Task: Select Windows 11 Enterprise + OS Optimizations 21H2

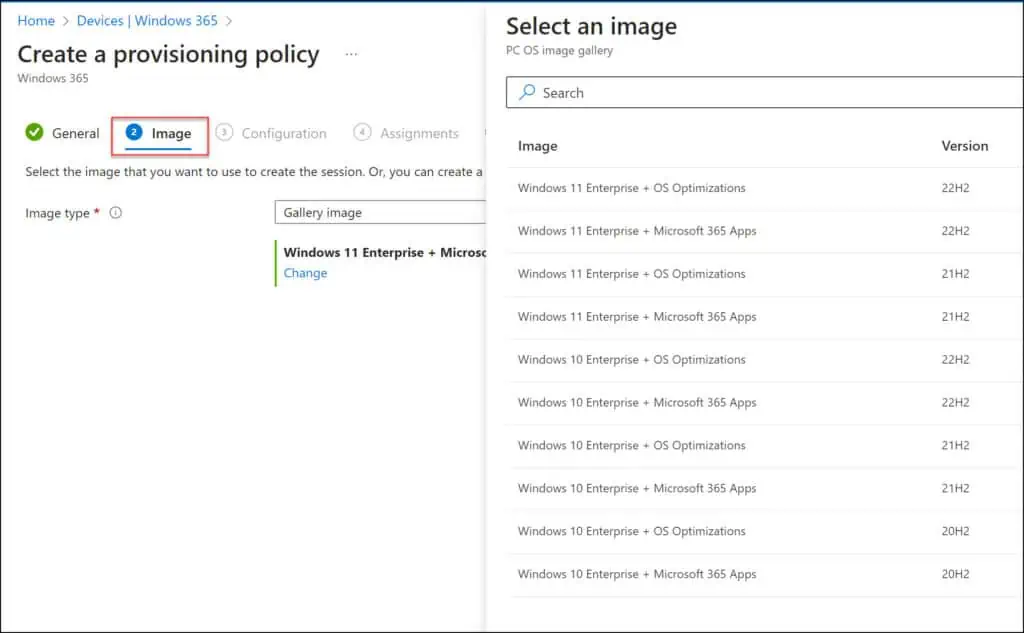Action: pyautogui.click(x=764, y=274)
